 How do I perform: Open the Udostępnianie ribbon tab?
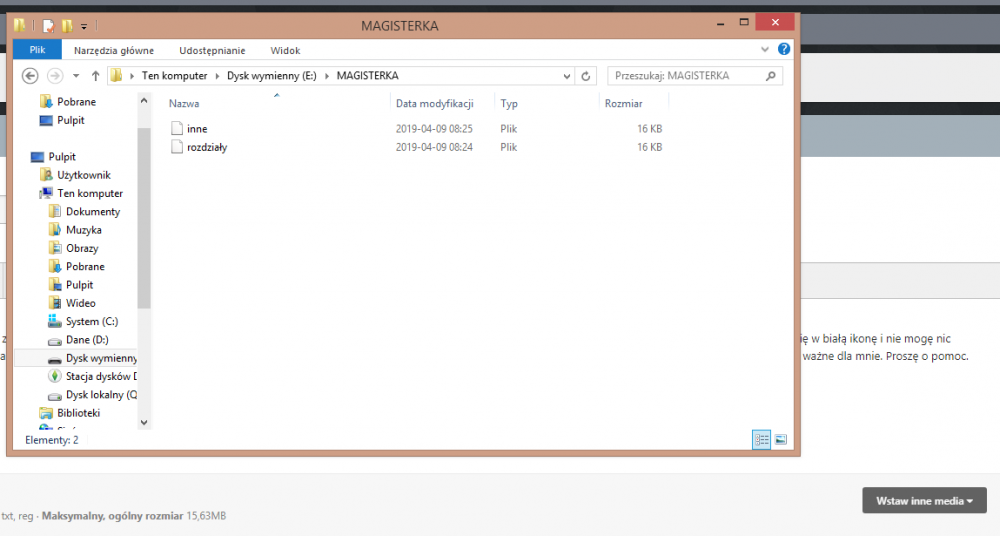click(x=212, y=50)
